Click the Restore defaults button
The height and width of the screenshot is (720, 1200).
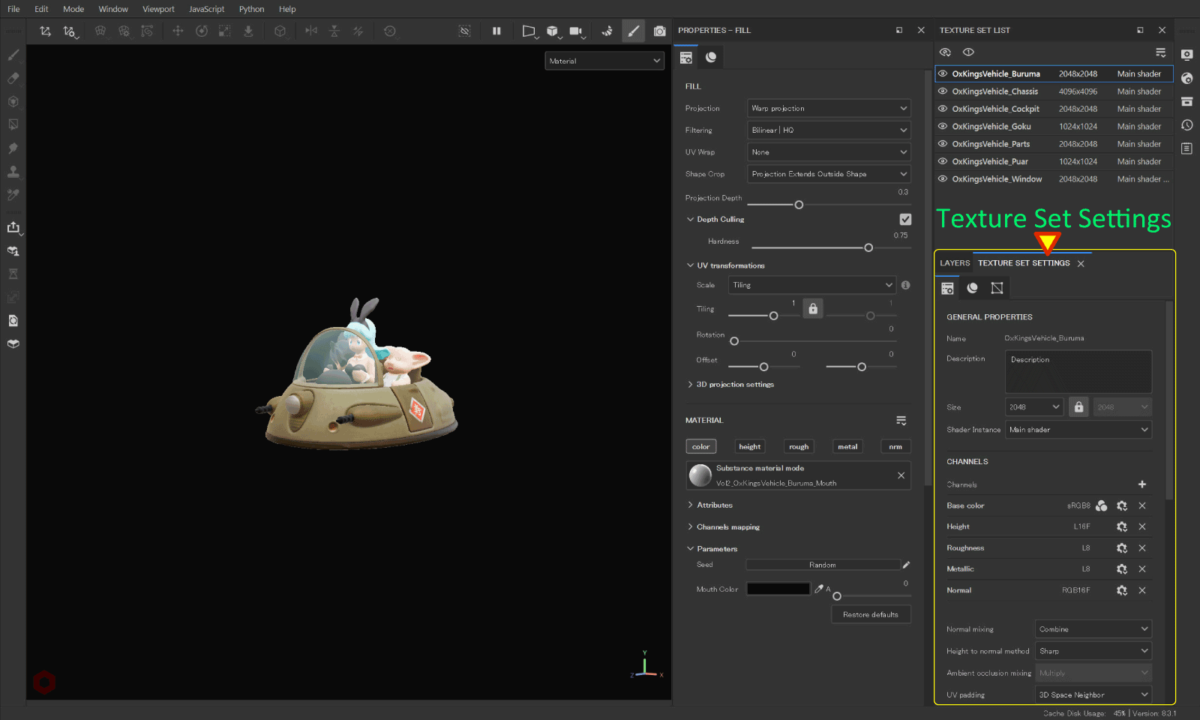(x=870, y=614)
